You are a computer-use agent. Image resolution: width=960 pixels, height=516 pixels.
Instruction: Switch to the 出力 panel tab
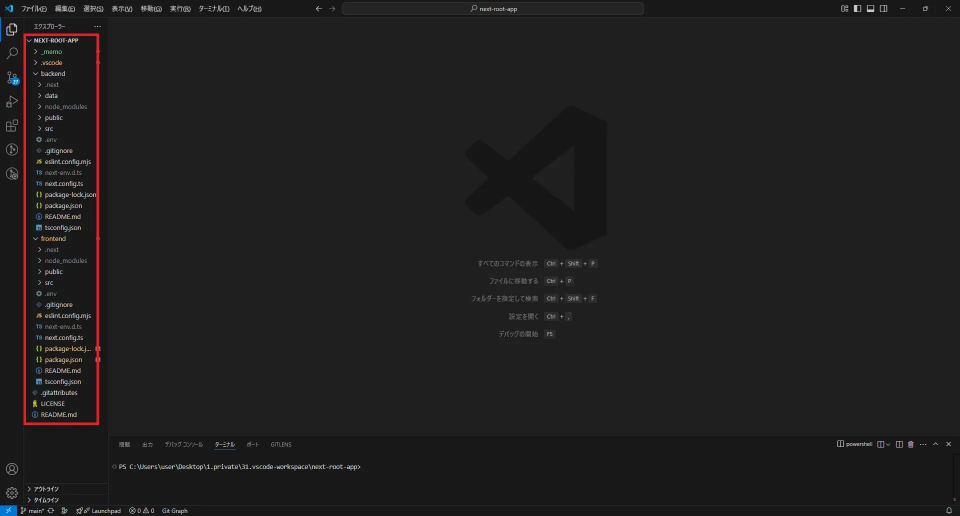[148, 444]
